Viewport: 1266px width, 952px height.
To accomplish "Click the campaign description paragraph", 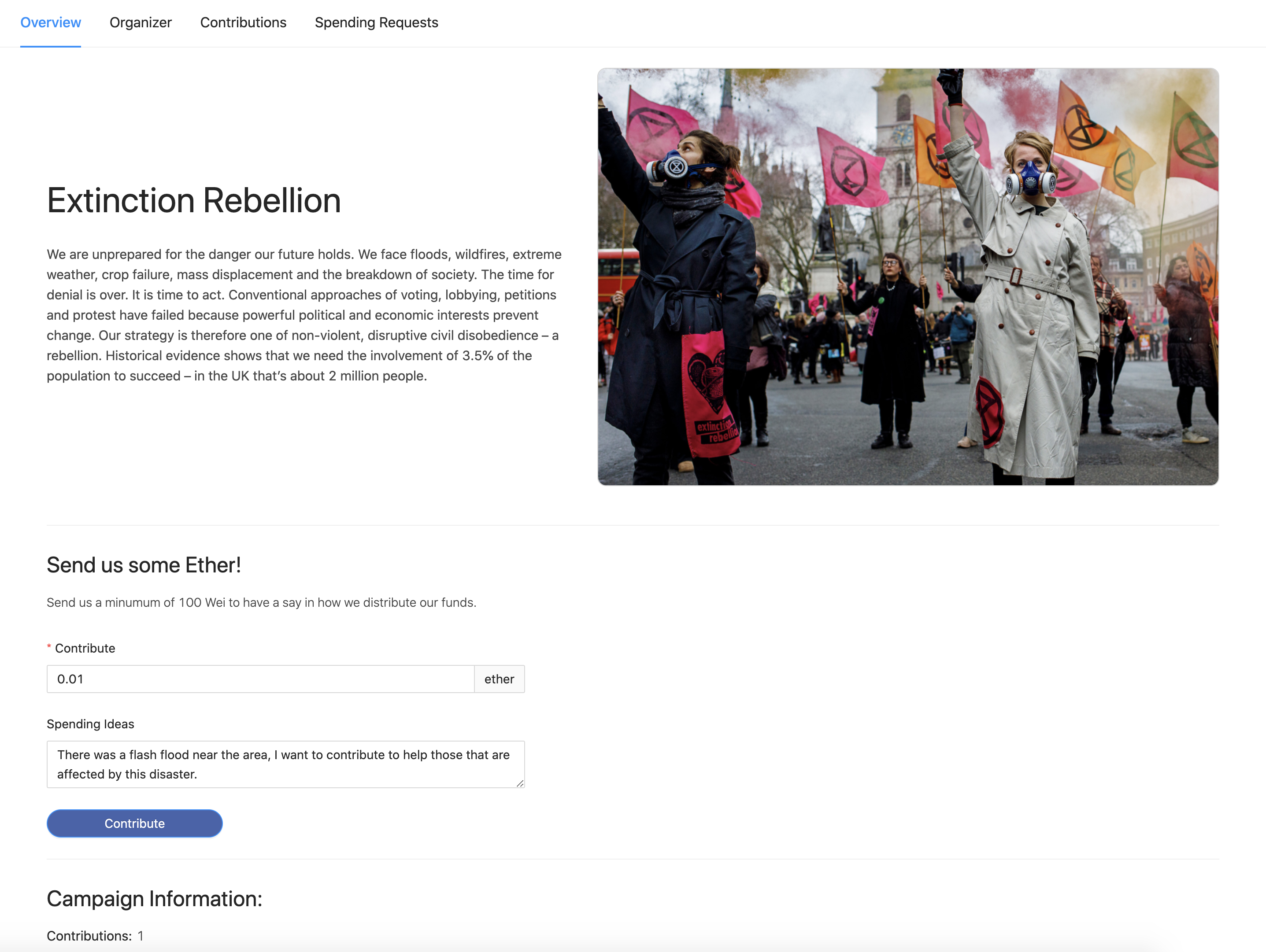I will point(304,315).
